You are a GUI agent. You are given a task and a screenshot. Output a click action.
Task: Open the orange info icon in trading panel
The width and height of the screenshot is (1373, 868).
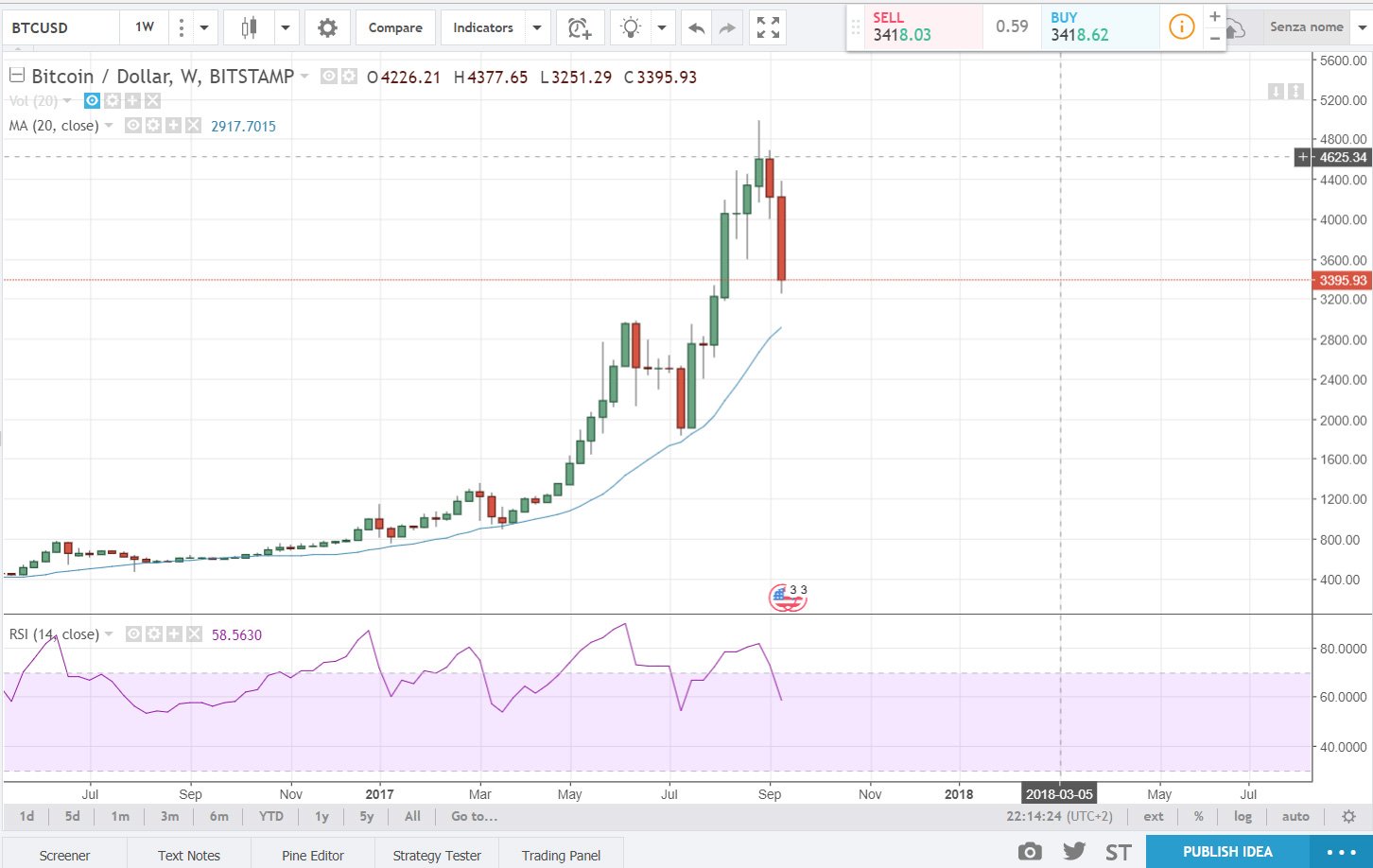pyautogui.click(x=1181, y=26)
